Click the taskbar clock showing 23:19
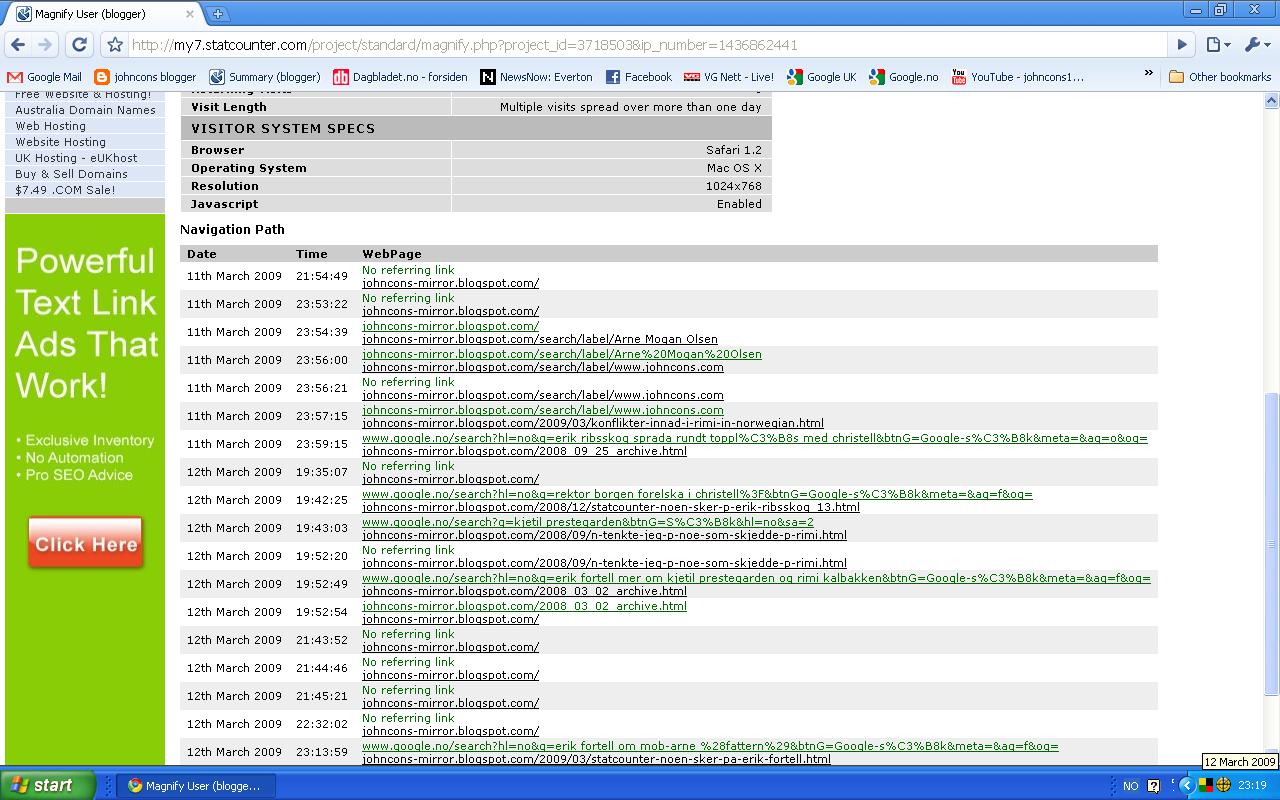The image size is (1280, 800). tap(1253, 786)
